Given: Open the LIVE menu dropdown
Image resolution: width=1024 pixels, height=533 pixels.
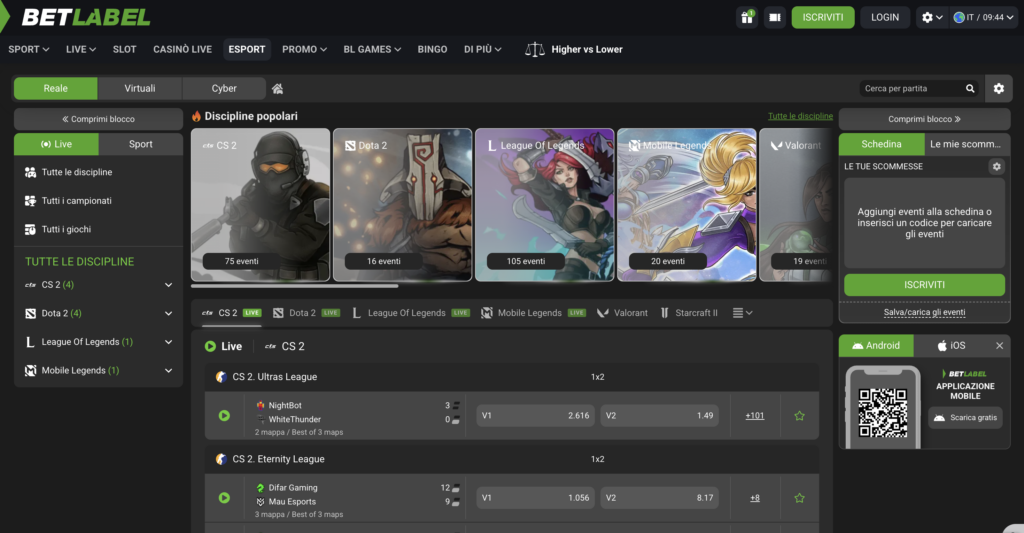Looking at the screenshot, I should point(81,49).
